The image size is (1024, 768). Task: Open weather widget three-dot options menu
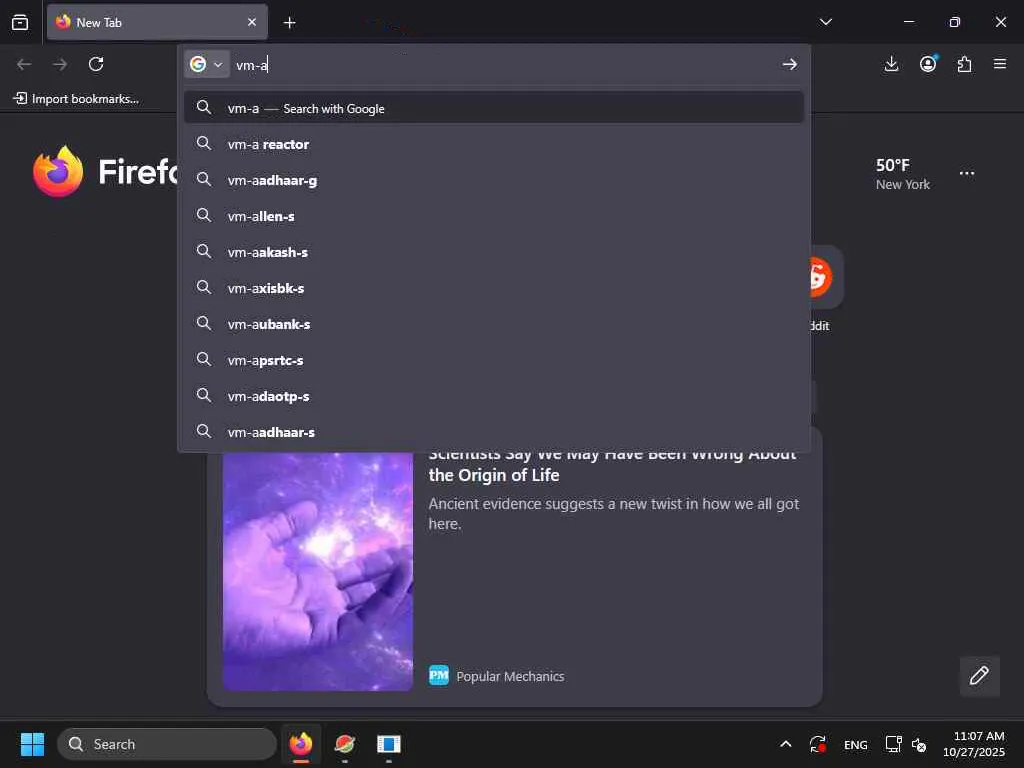coord(967,173)
